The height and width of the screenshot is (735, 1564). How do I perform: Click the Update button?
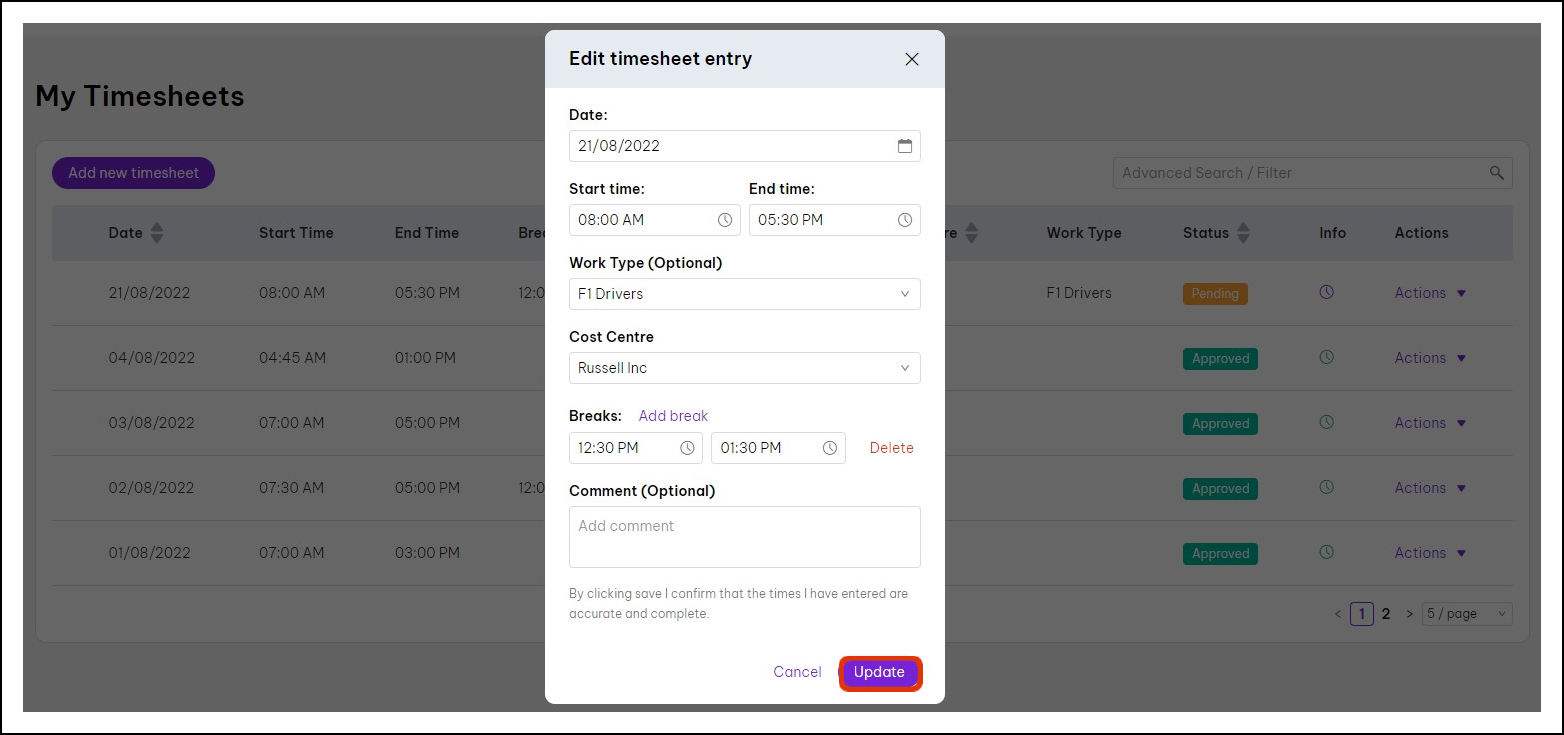point(879,672)
